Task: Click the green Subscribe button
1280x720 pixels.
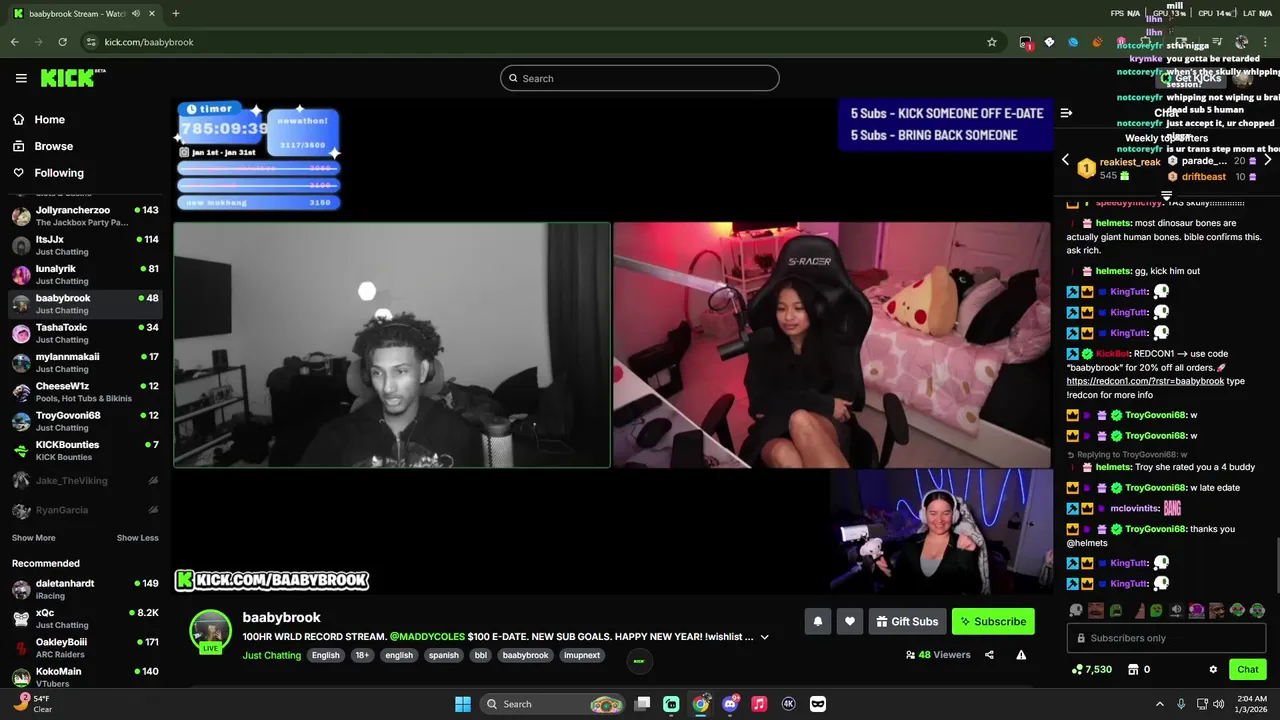Action: (x=993, y=621)
